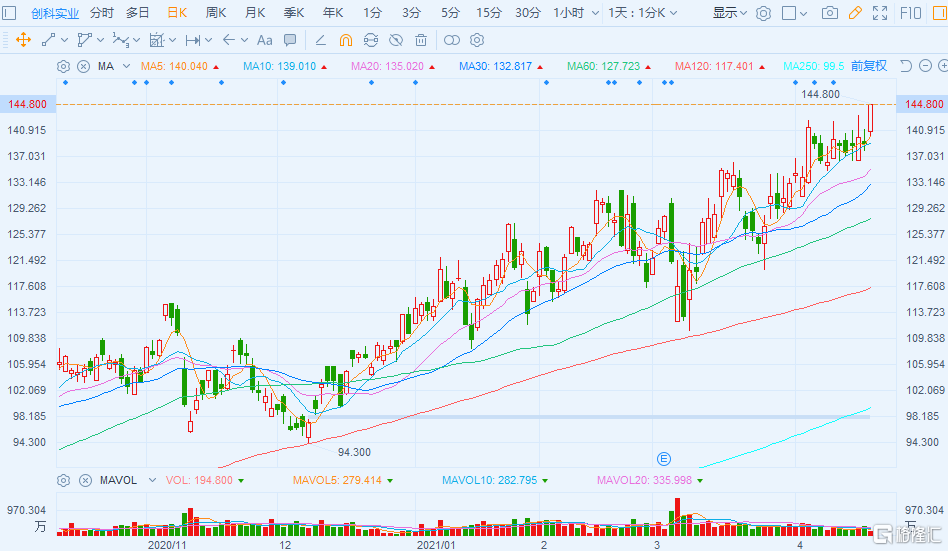
Task: Toggle magnet snap mode for drawings
Action: (345, 40)
